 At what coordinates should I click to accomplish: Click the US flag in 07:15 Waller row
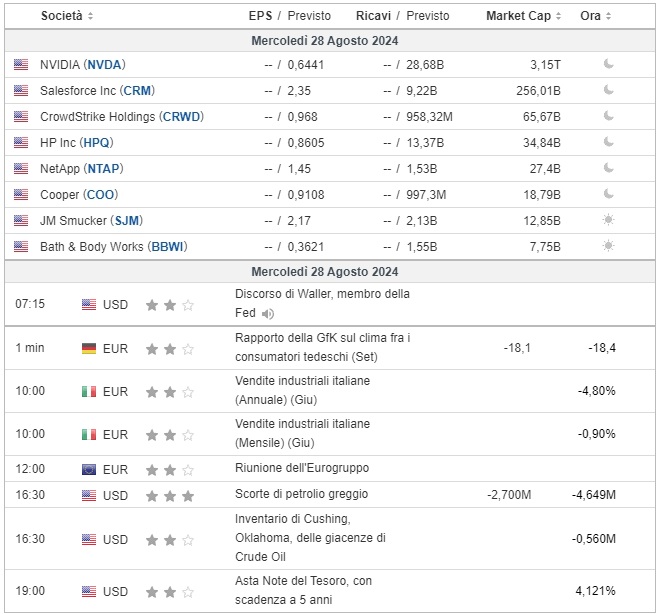(89, 305)
